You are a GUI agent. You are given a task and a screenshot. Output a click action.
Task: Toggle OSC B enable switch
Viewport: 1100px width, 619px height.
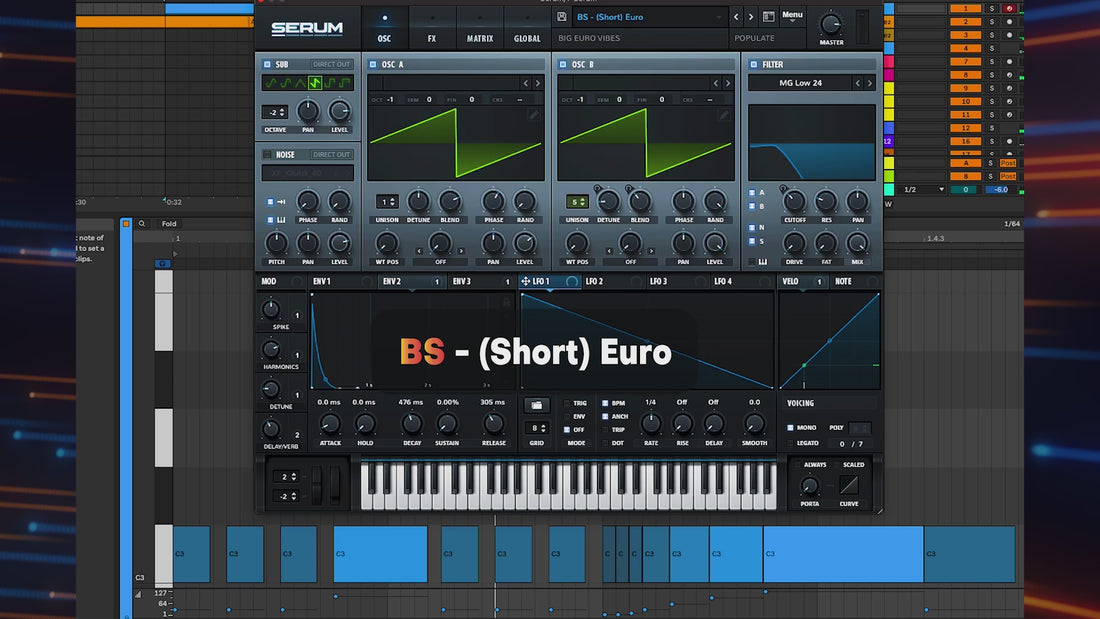click(x=563, y=65)
